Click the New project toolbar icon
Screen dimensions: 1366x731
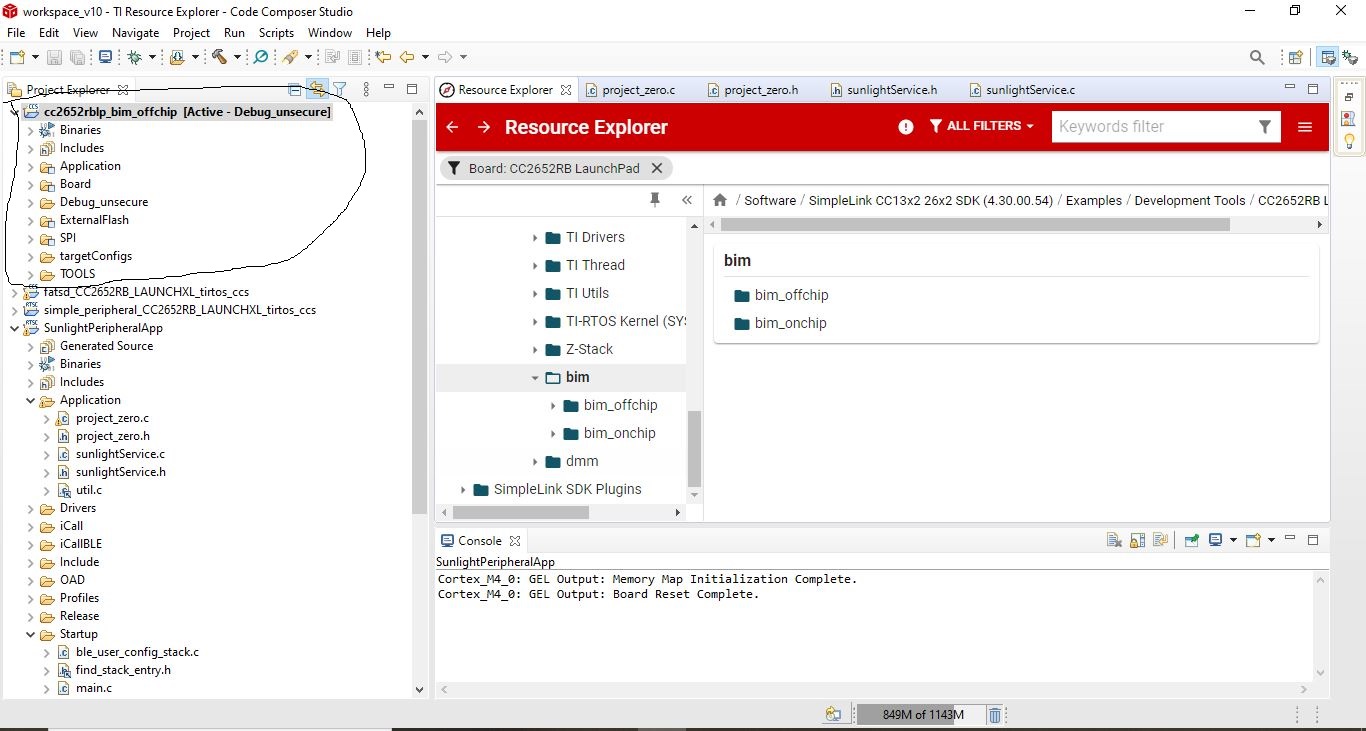pos(17,57)
